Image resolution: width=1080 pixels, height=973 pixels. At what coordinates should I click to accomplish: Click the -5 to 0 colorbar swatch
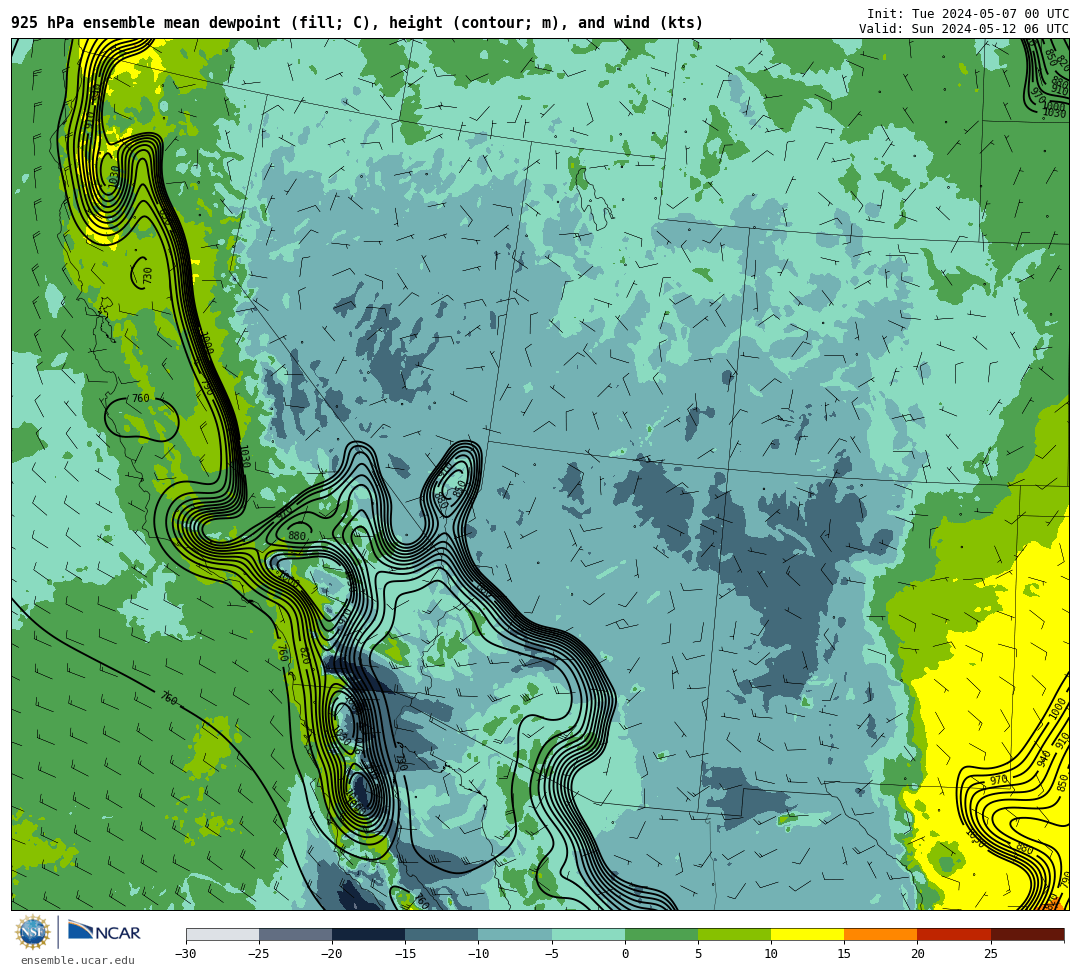point(588,934)
